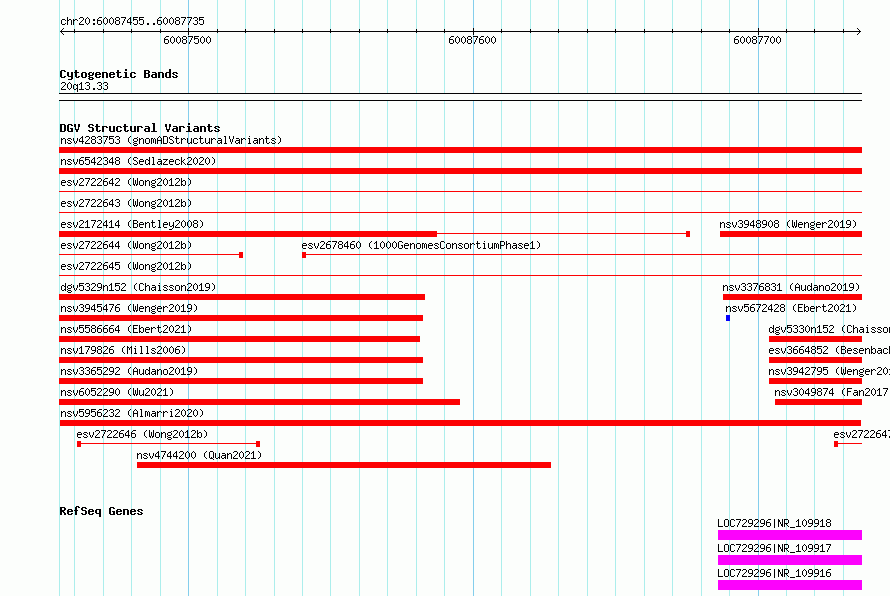Image resolution: width=890 pixels, height=596 pixels.
Task: Click esv2722645 (Wong2012b) label
Action: click(126, 266)
